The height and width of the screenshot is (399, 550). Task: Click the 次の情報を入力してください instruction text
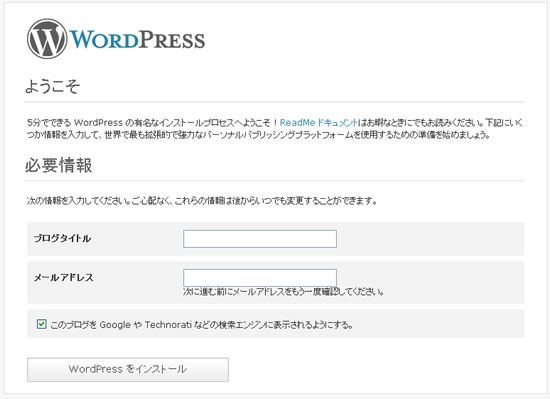[202, 201]
